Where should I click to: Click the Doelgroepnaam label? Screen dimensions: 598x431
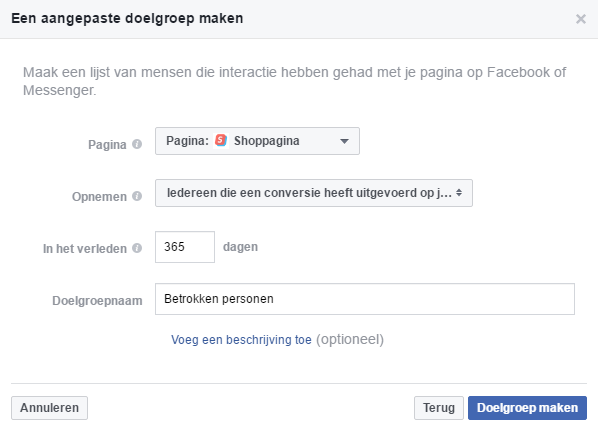click(97, 301)
